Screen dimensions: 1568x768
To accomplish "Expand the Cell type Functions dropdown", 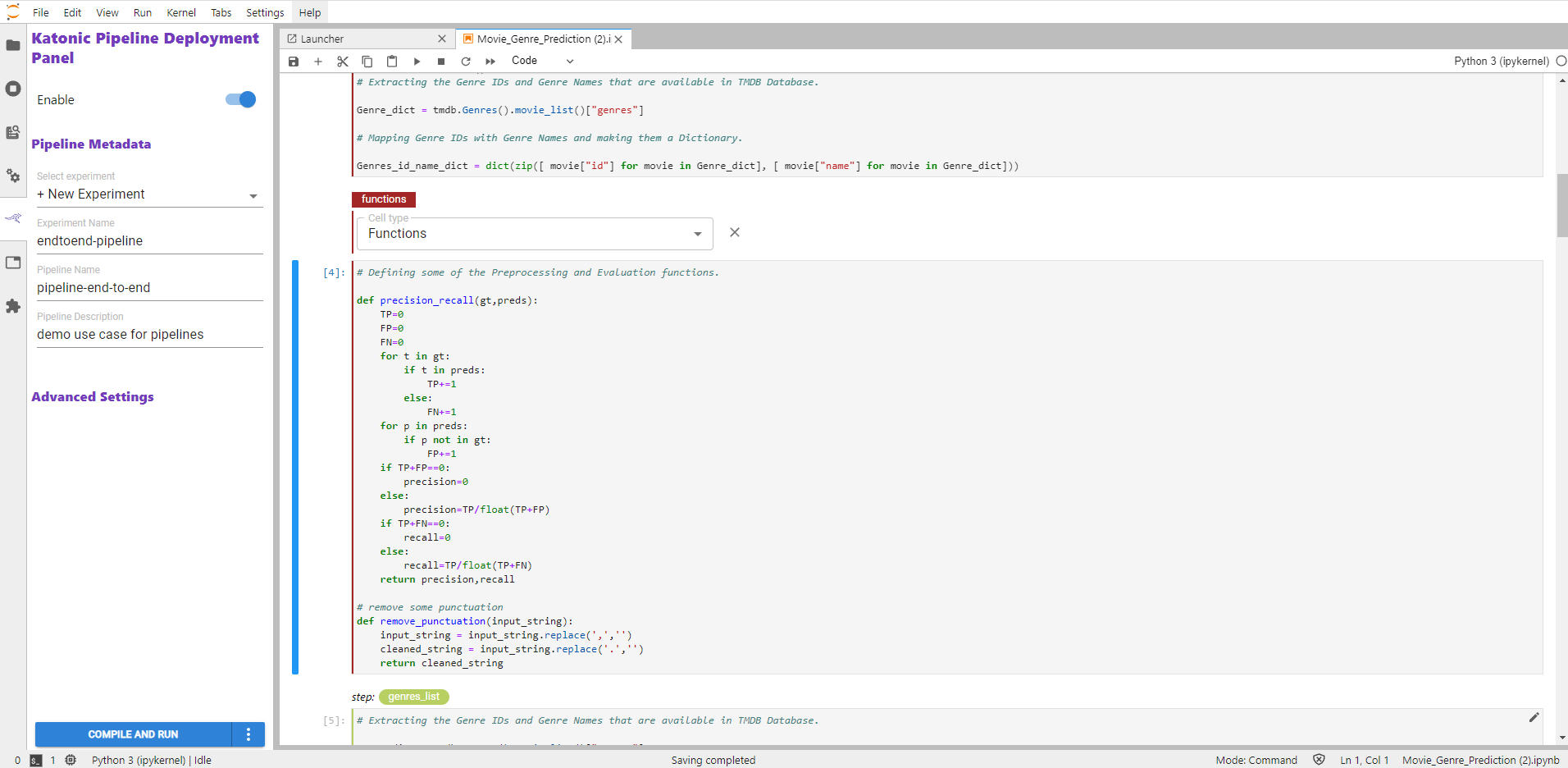I will [535, 234].
